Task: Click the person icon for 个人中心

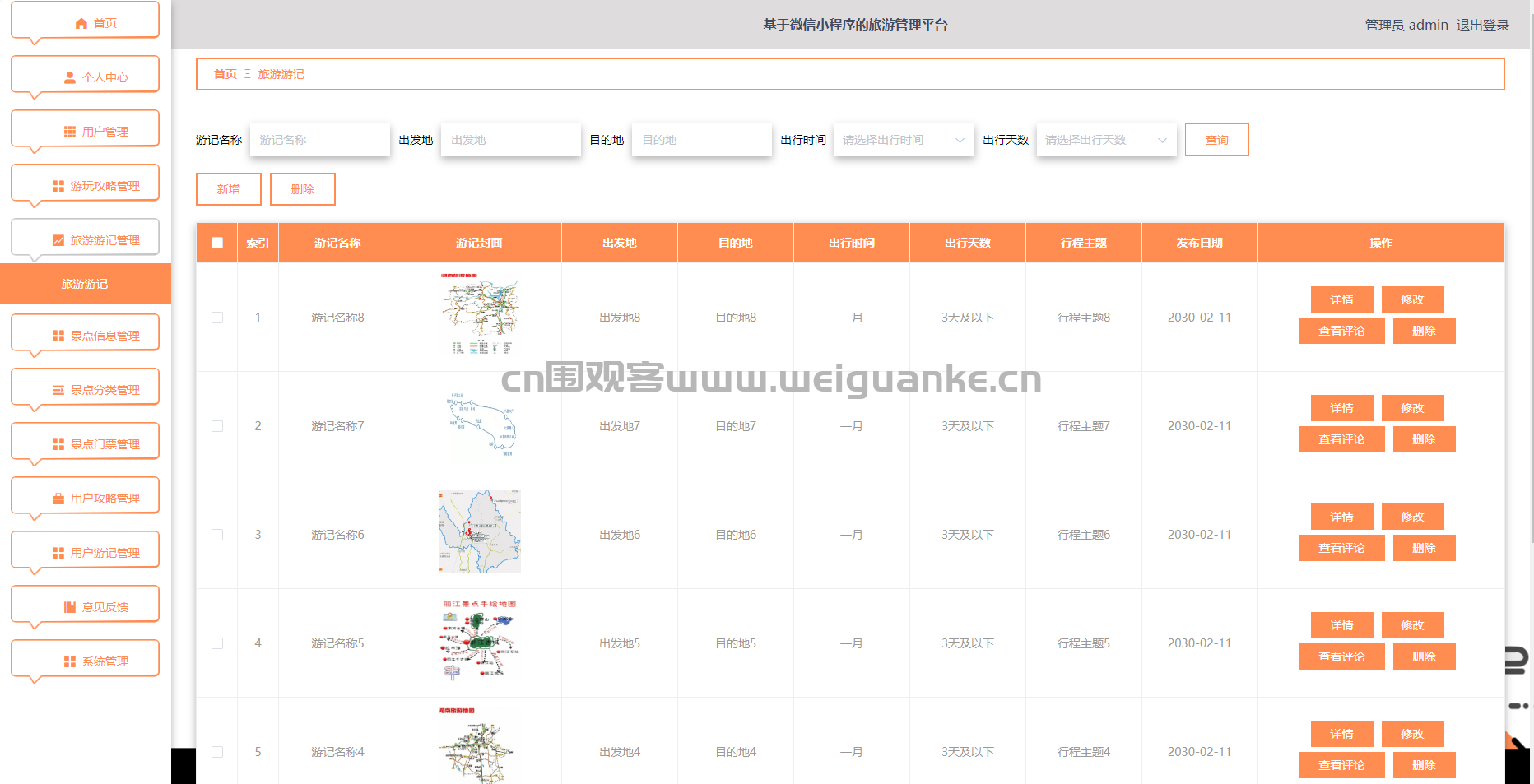Action: click(x=70, y=77)
